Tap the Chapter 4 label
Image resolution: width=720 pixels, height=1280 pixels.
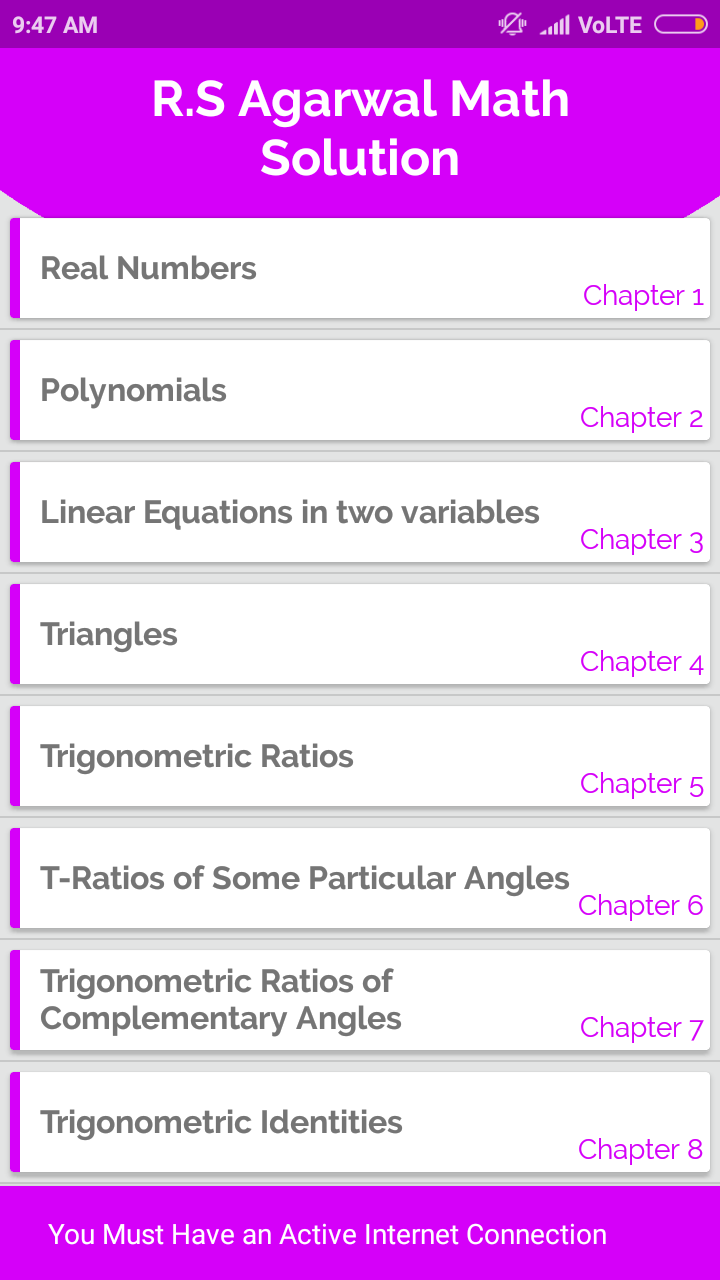(642, 661)
